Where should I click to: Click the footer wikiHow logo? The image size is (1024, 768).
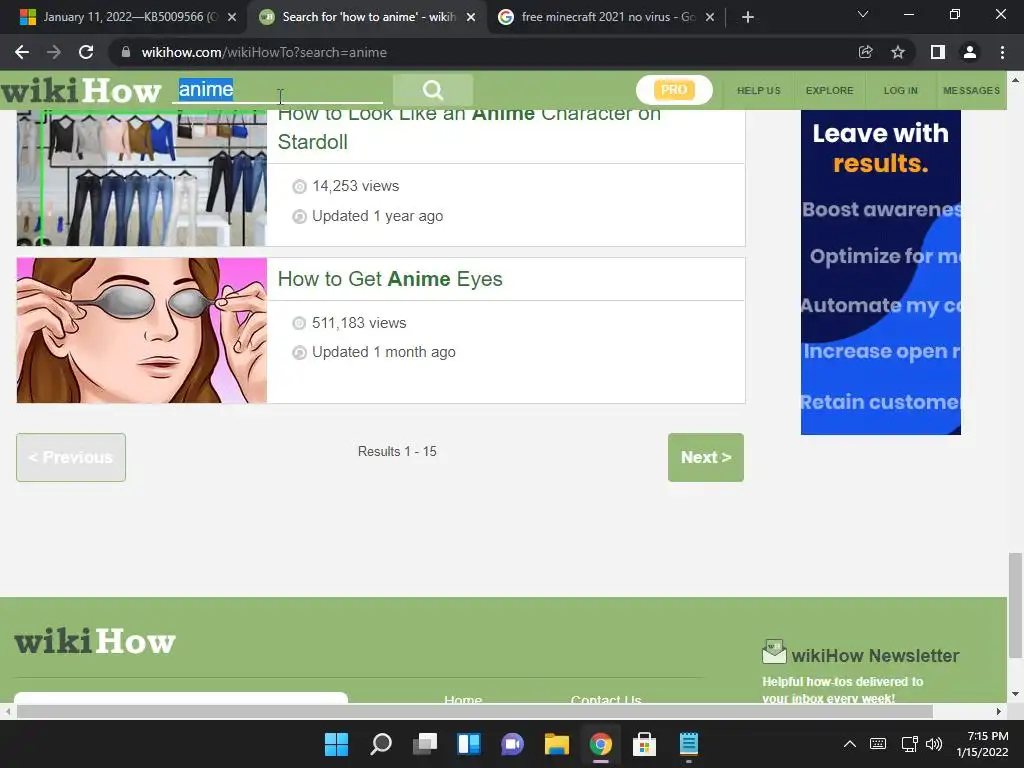tap(95, 641)
